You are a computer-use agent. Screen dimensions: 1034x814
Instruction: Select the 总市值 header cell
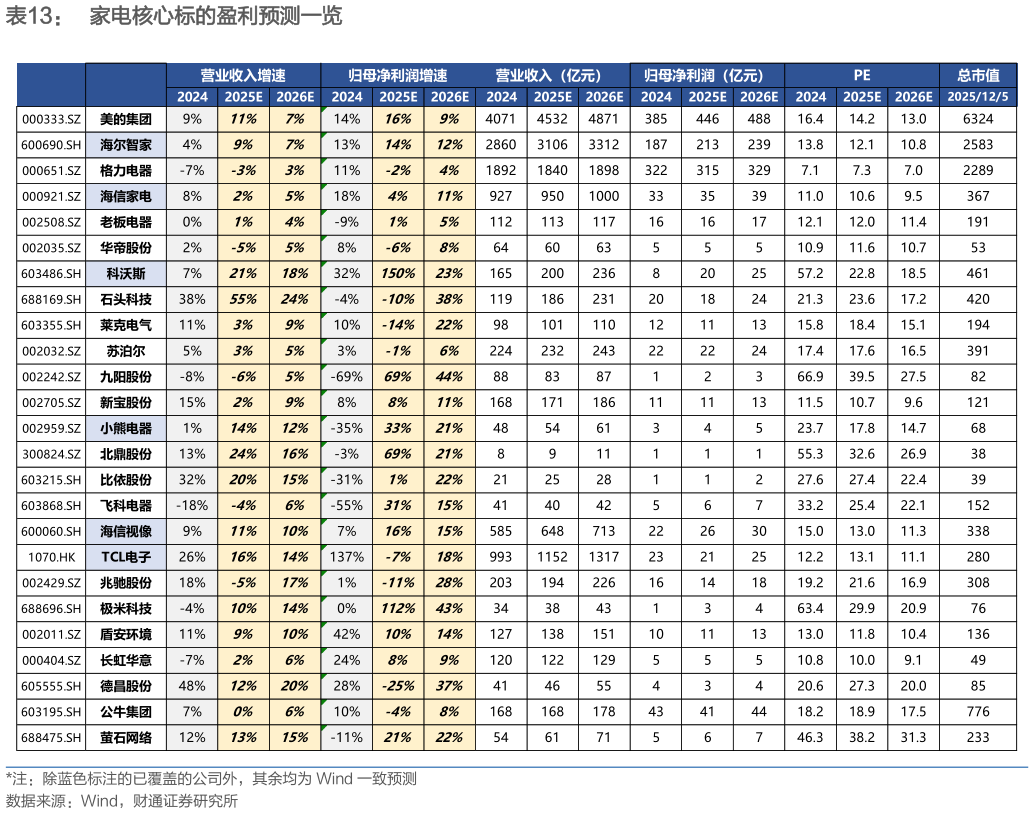coord(977,75)
